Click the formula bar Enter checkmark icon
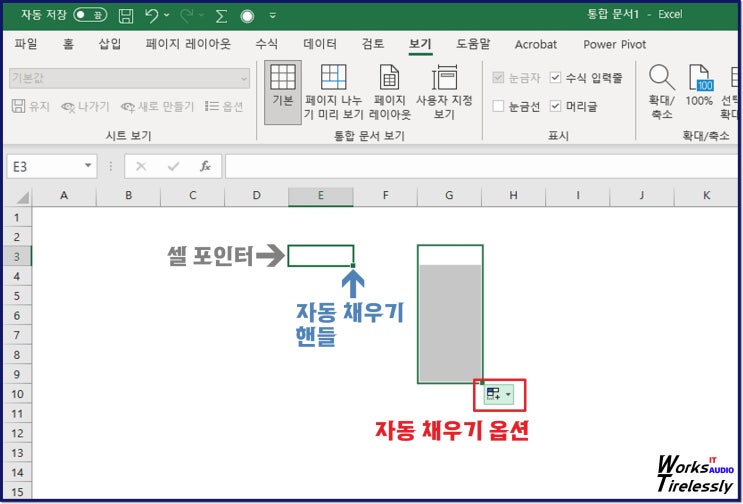Image resolution: width=743 pixels, height=504 pixels. point(173,166)
